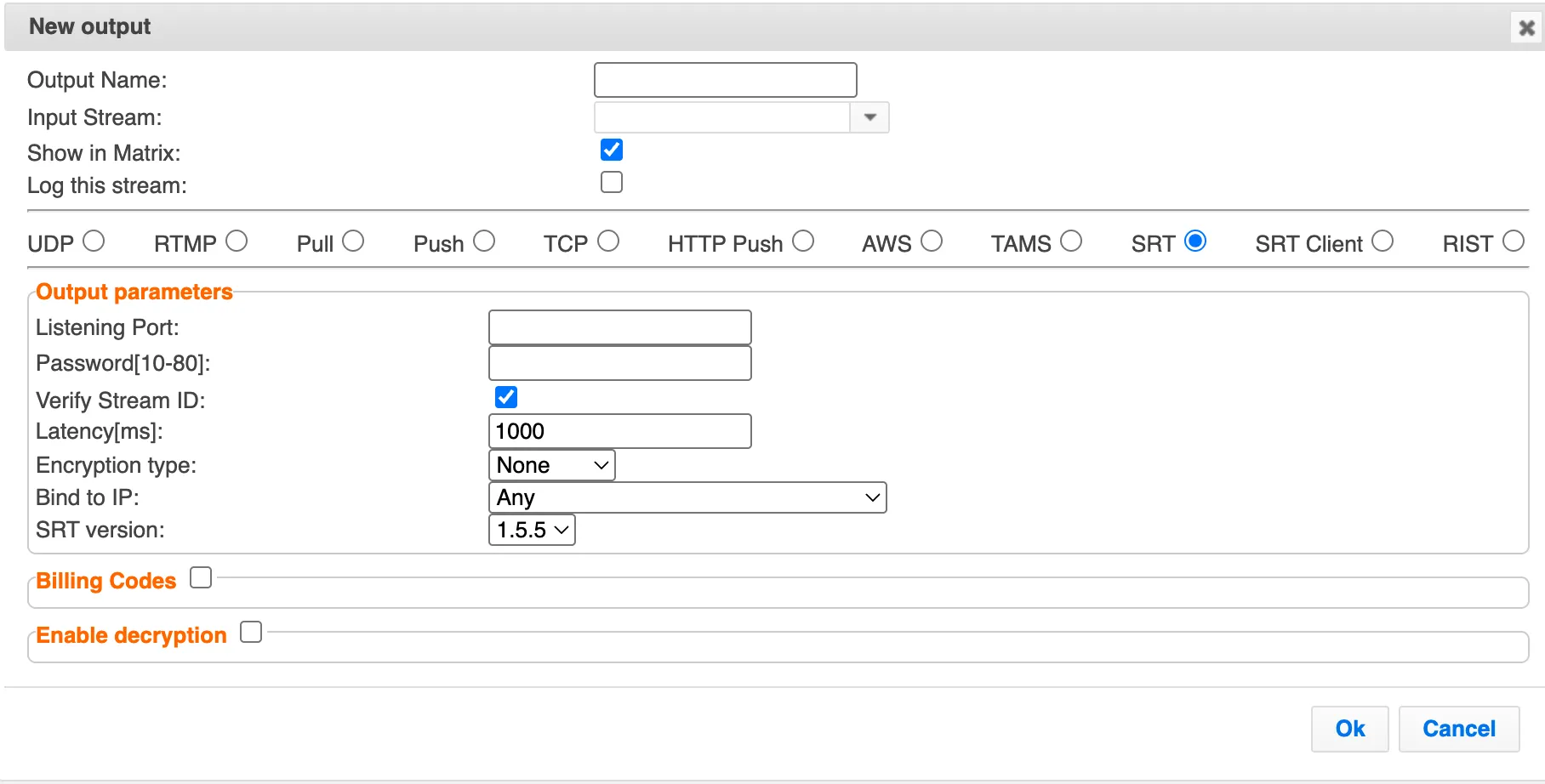Select the TCP output type
Image resolution: width=1545 pixels, height=784 pixels.
608,241
